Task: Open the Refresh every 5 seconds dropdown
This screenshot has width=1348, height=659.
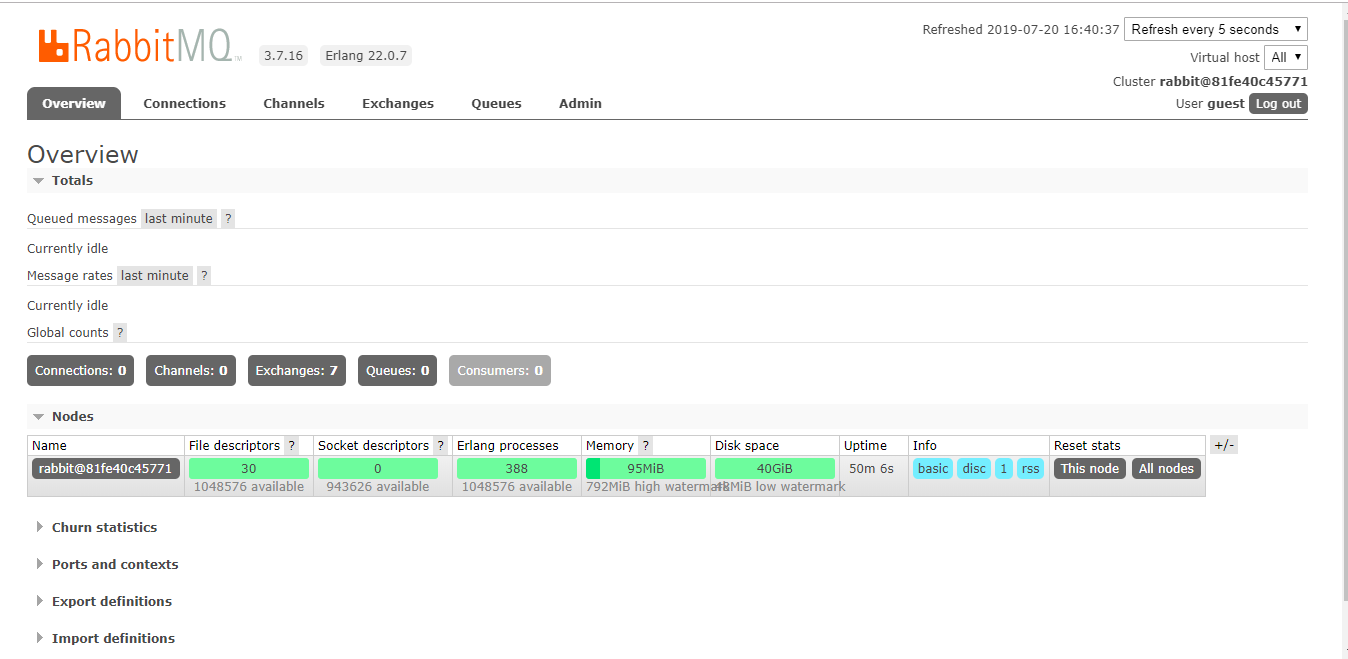Action: [x=1215, y=30]
